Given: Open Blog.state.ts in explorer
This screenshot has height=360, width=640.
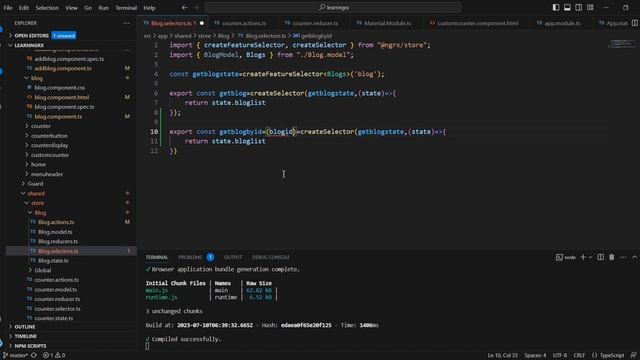Looking at the screenshot, I should 53,260.
